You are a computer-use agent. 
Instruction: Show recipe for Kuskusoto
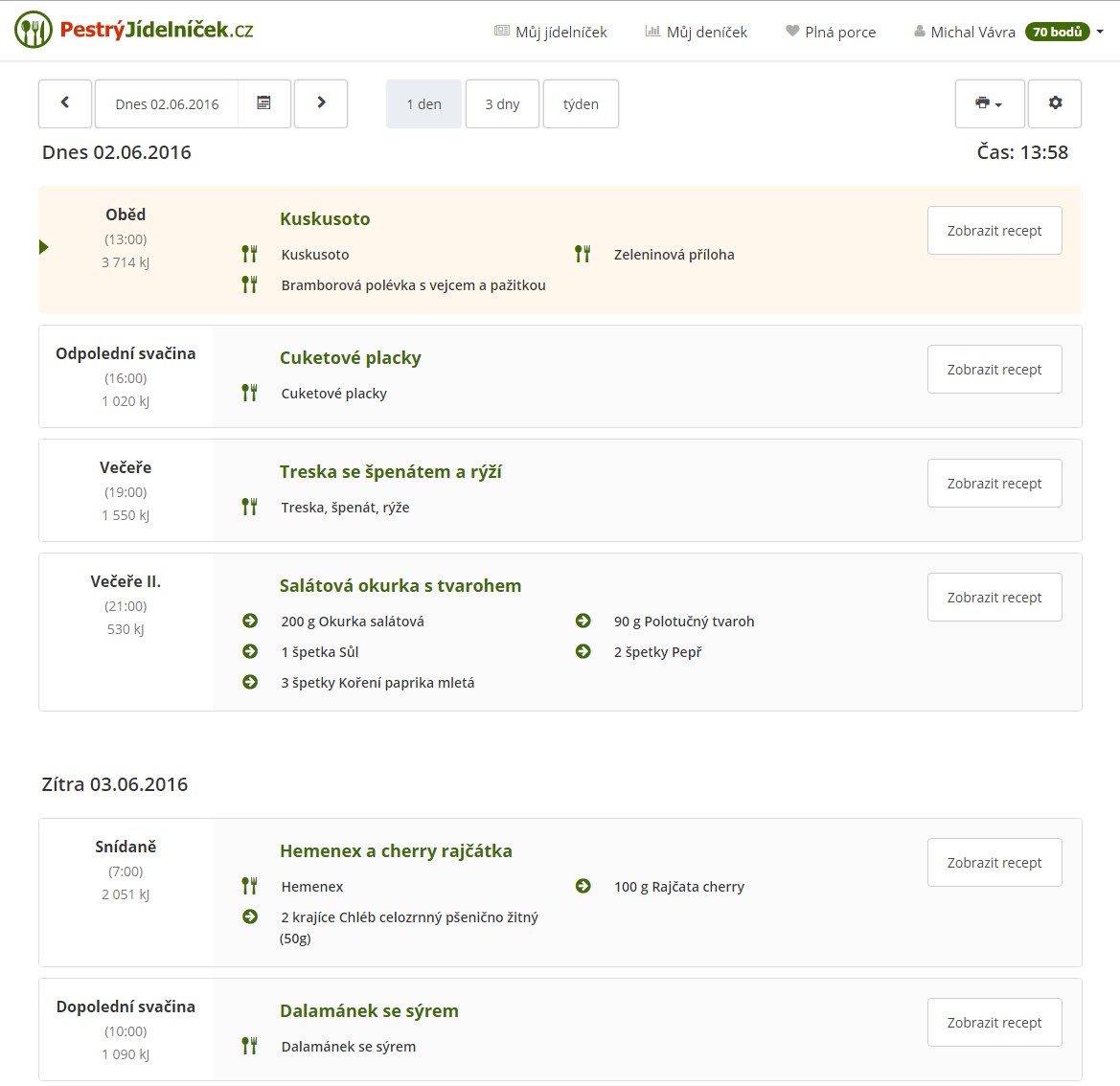994,231
